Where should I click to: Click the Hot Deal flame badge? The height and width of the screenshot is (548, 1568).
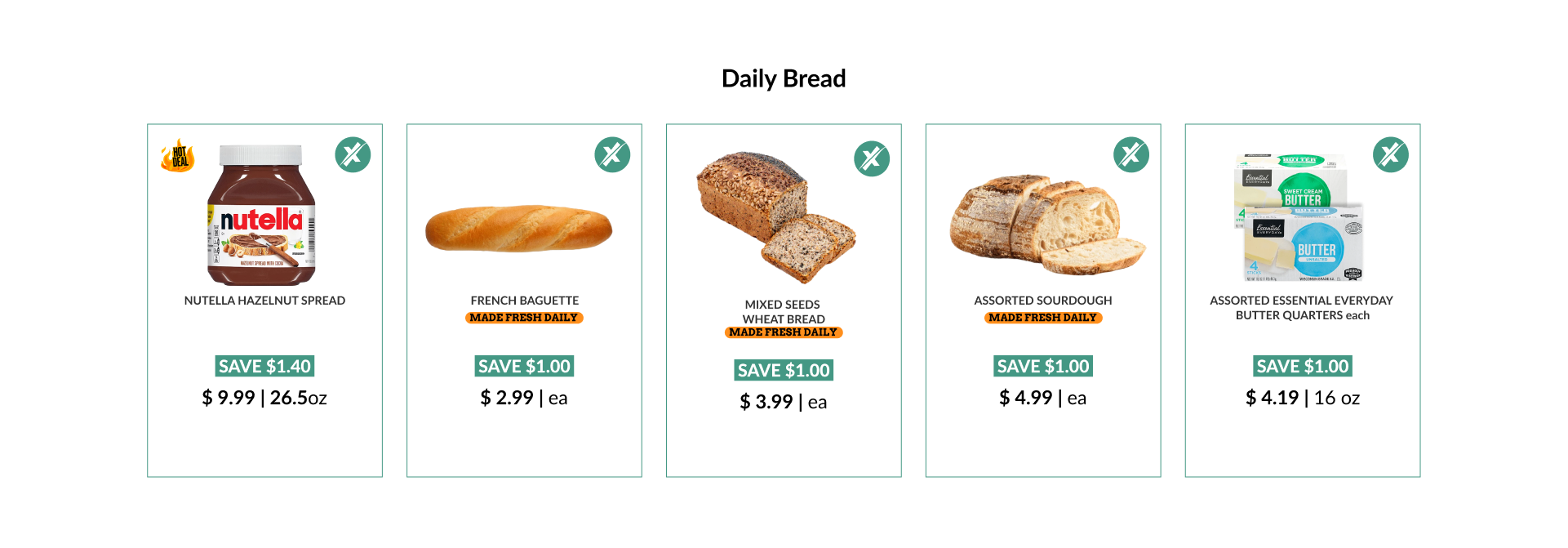tap(177, 155)
